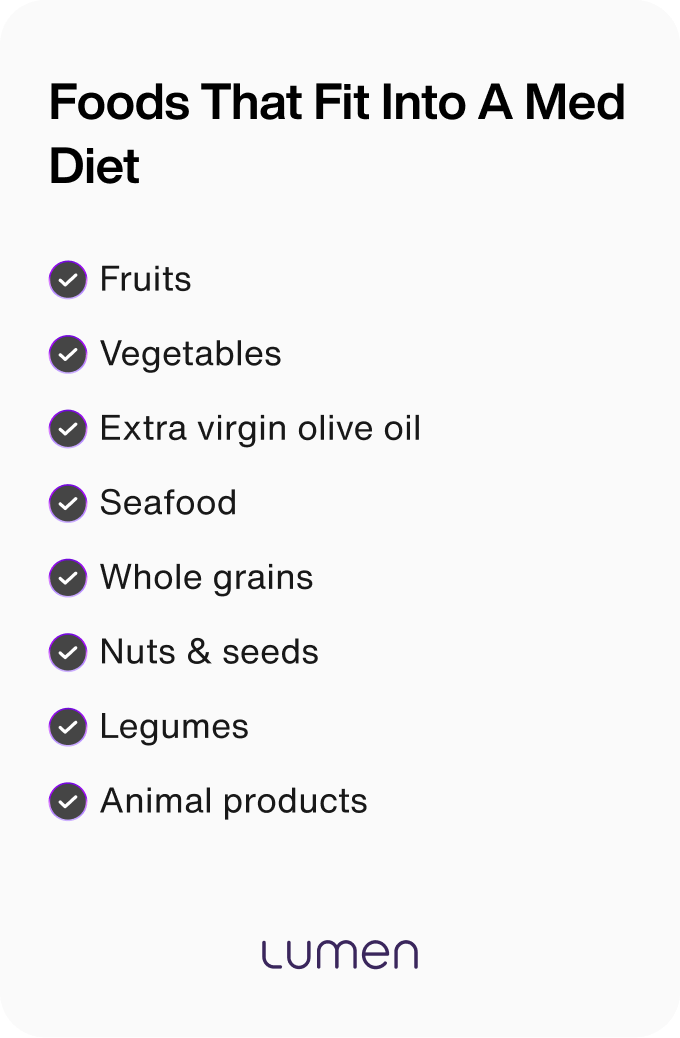This screenshot has width=680, height=1038.
Task: Click the Lumen logo at bottom
Action: (x=340, y=955)
